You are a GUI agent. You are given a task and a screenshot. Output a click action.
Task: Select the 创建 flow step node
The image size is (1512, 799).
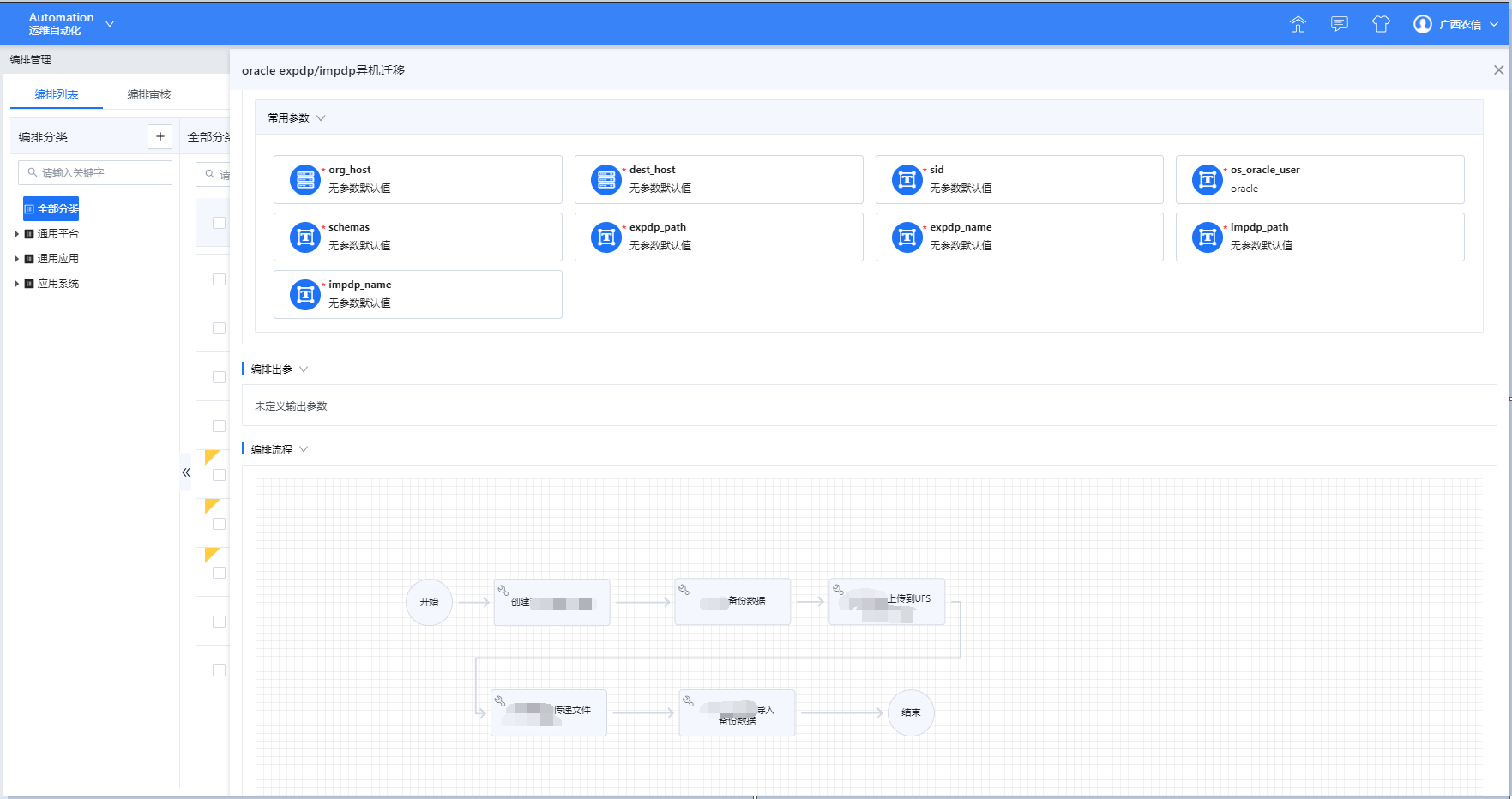pyautogui.click(x=552, y=602)
